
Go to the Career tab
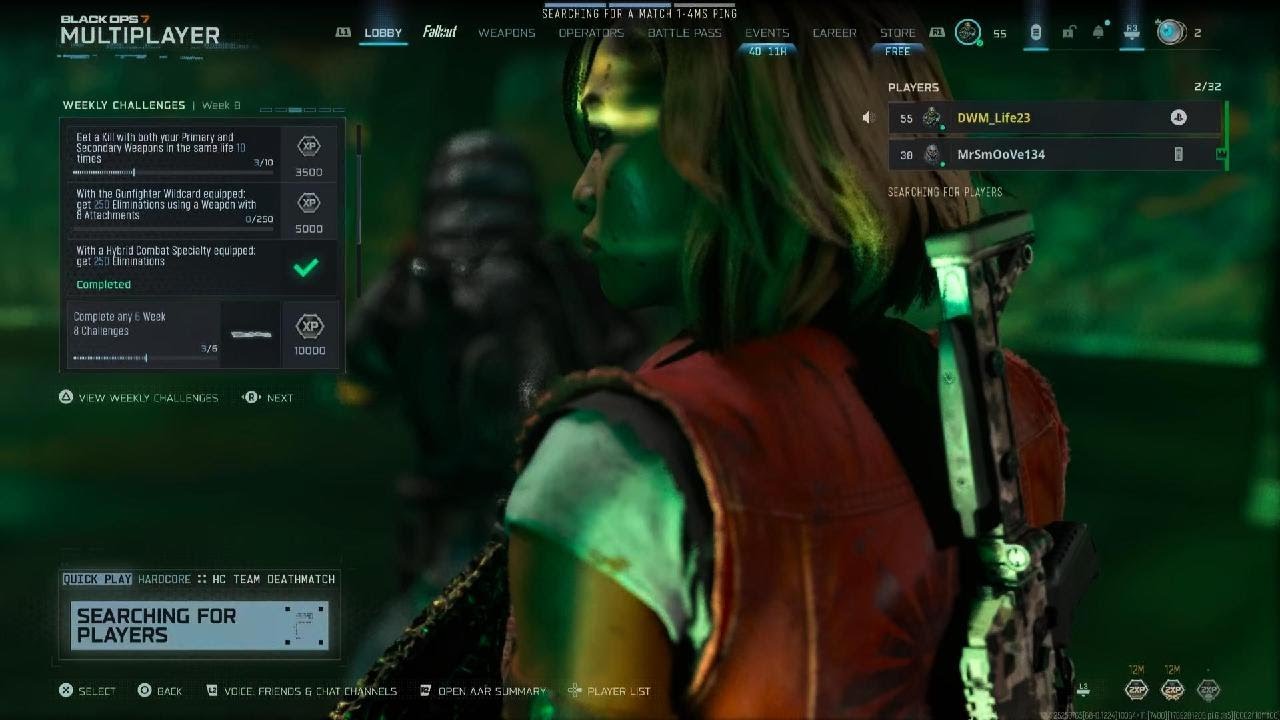[x=834, y=33]
